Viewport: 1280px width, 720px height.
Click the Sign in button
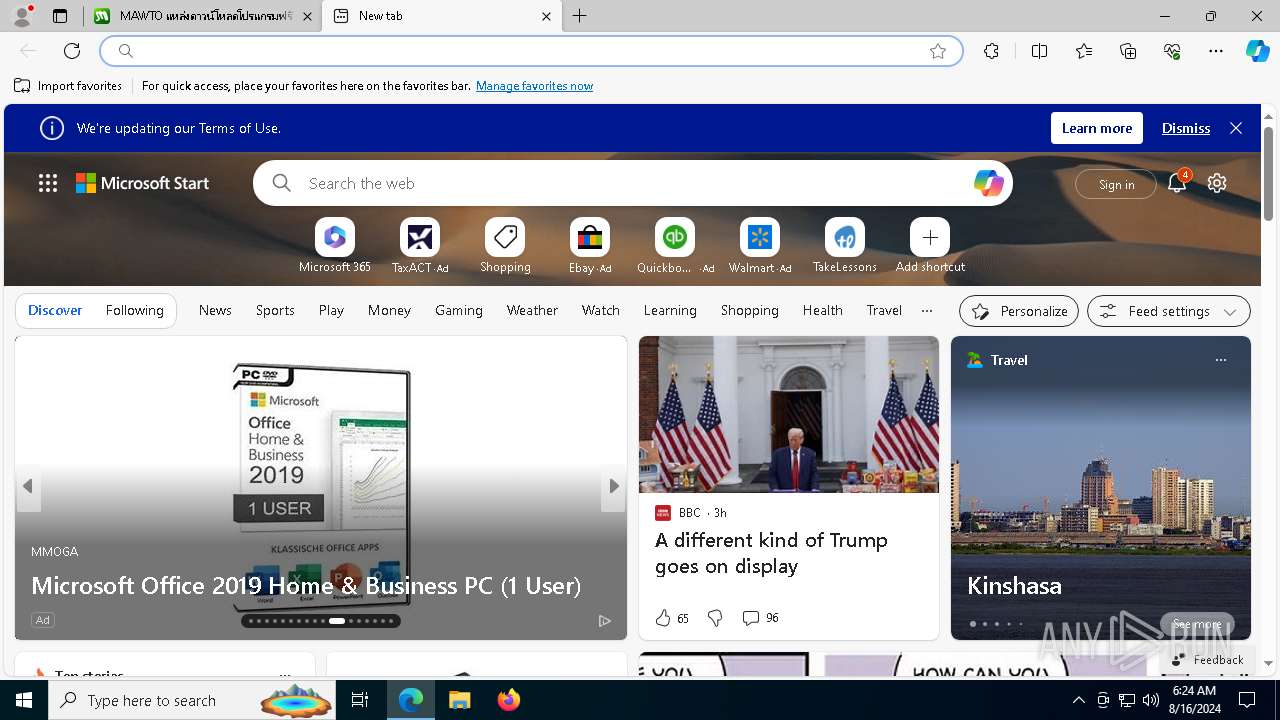tap(1116, 184)
